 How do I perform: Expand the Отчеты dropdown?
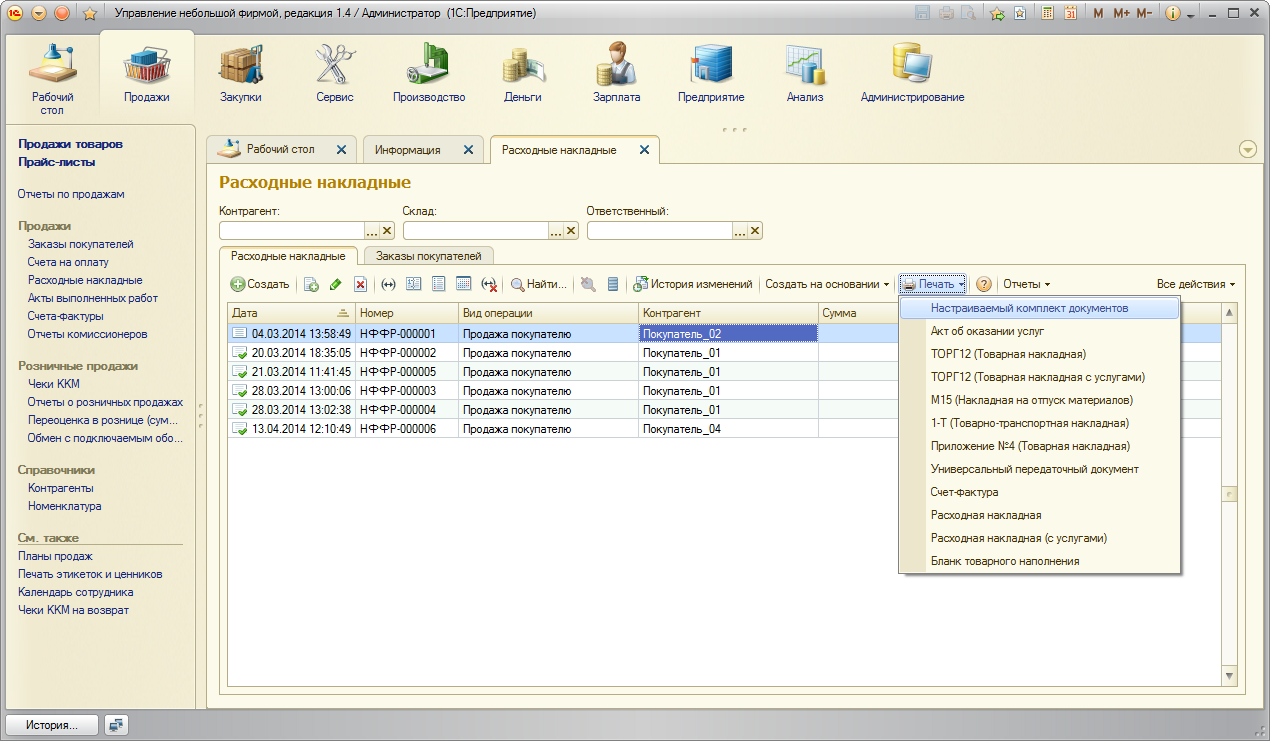point(1026,285)
